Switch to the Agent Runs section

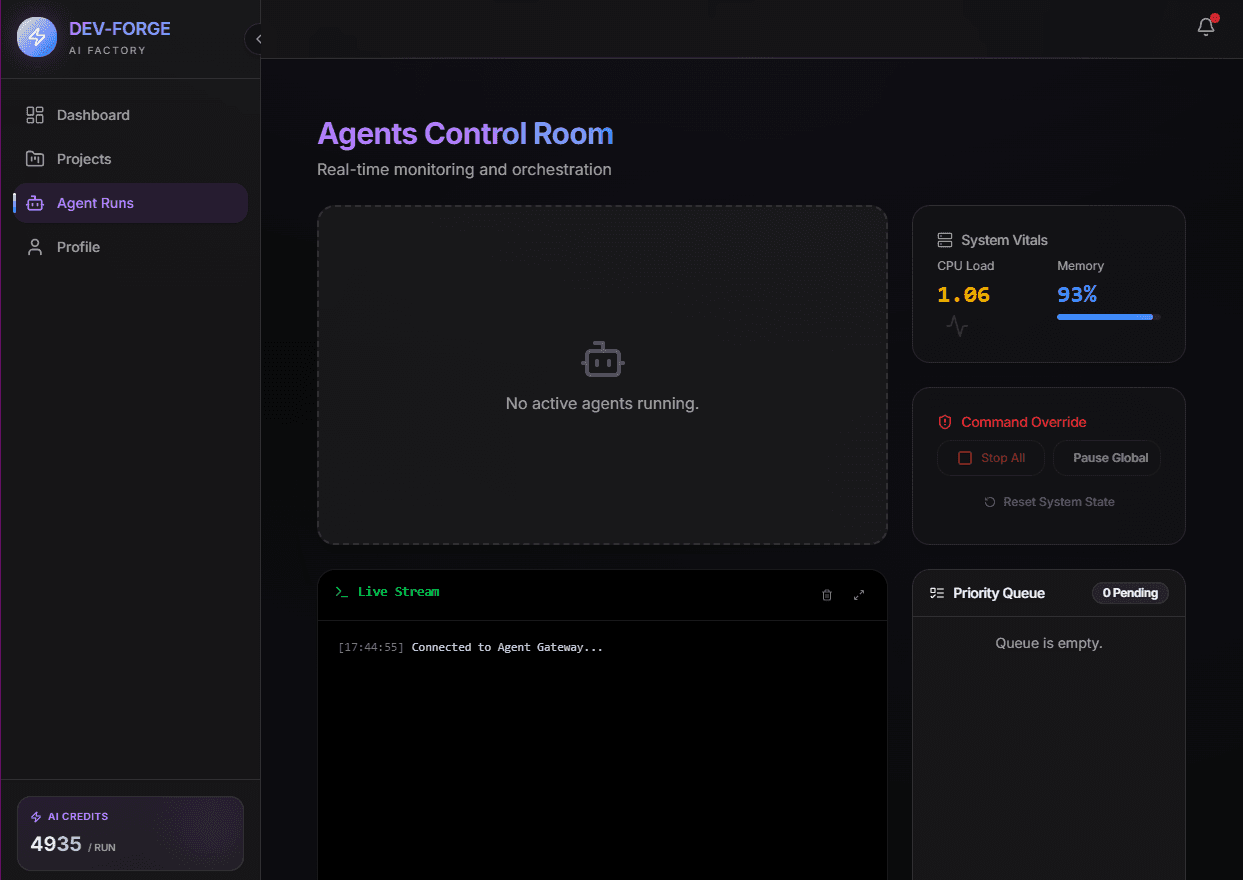[95, 202]
